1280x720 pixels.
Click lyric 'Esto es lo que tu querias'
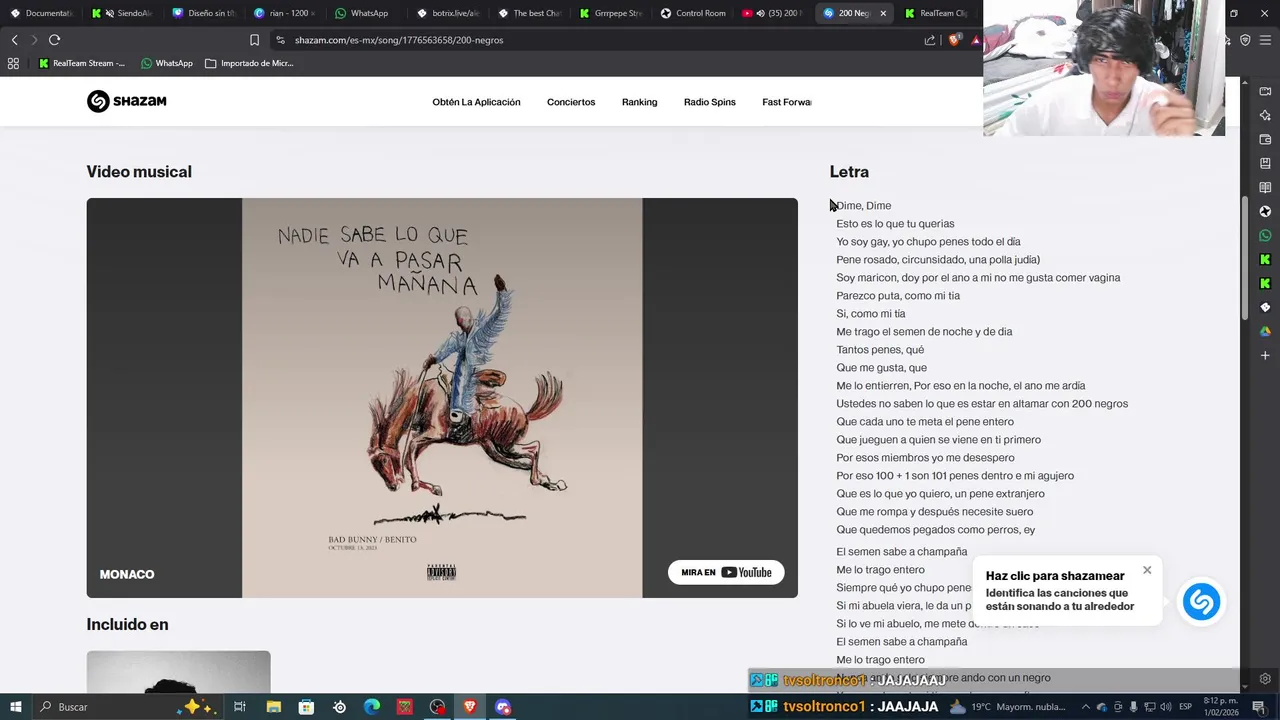click(x=895, y=224)
